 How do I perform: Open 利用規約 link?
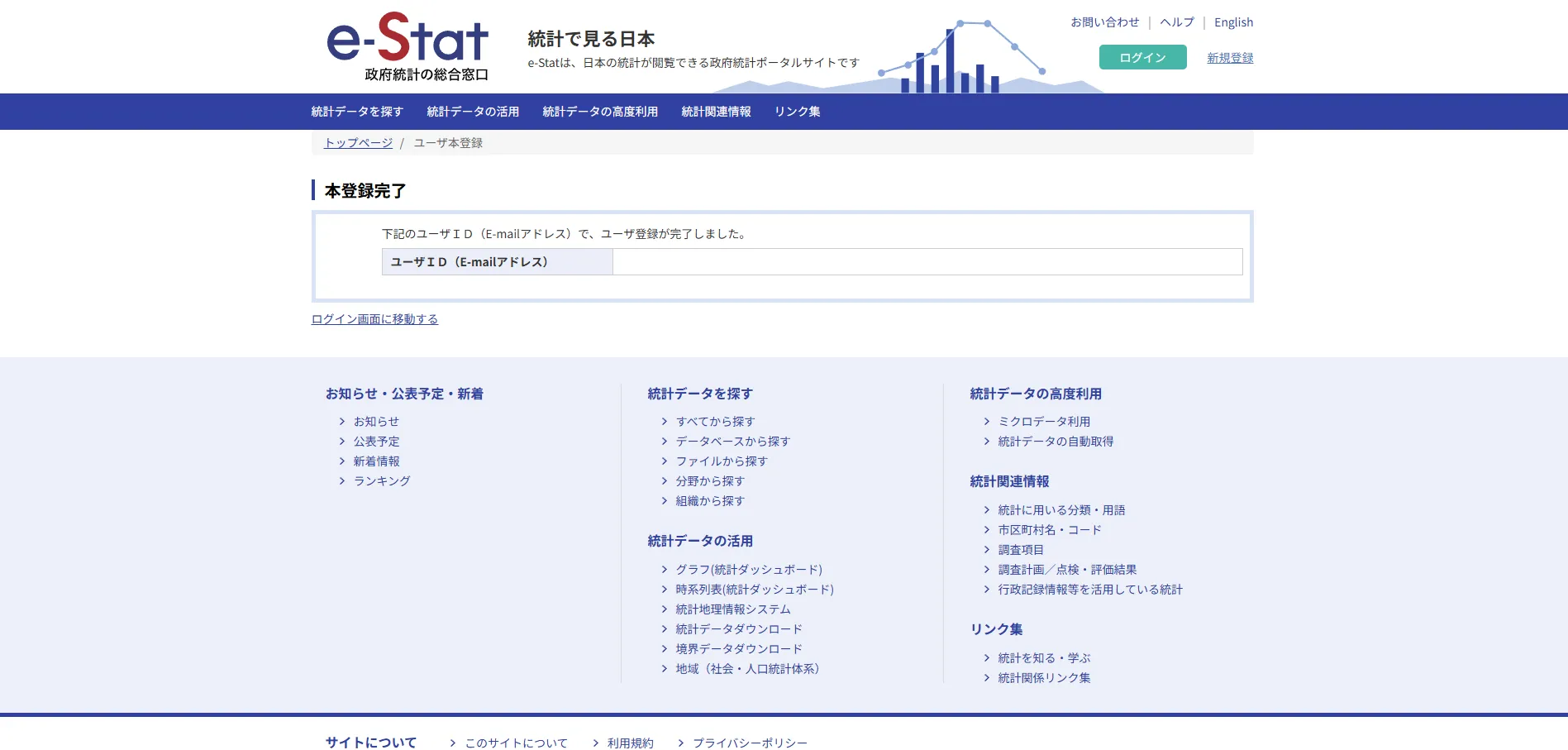point(630,743)
